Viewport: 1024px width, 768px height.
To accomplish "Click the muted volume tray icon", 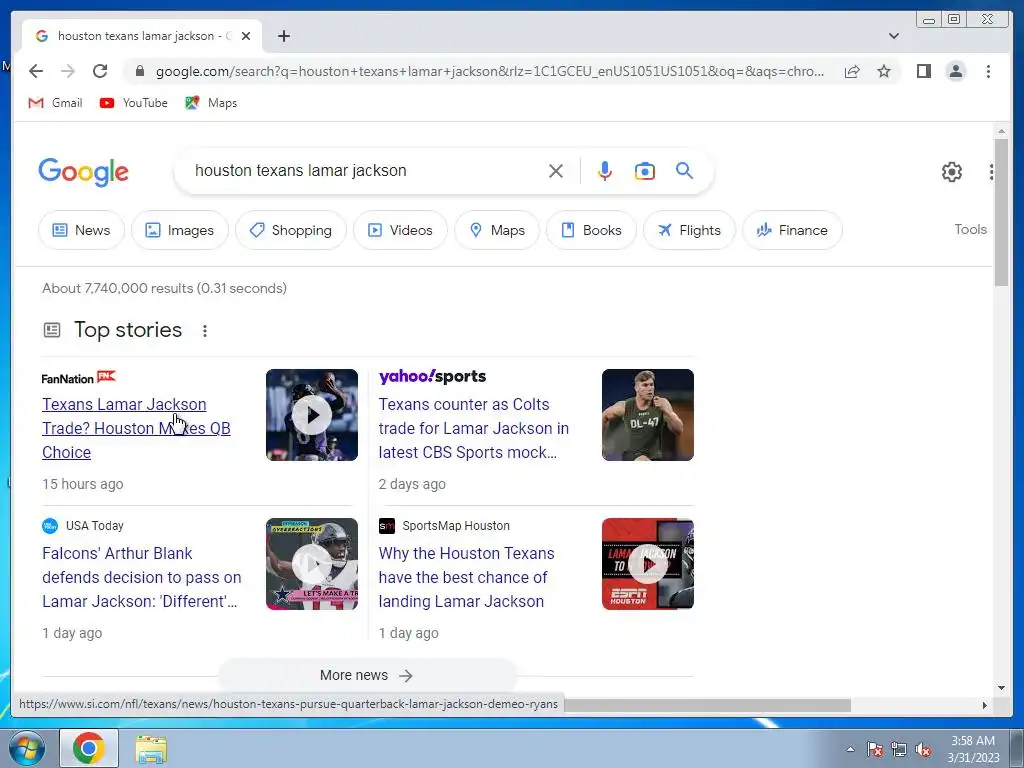I will pyautogui.click(x=923, y=749).
